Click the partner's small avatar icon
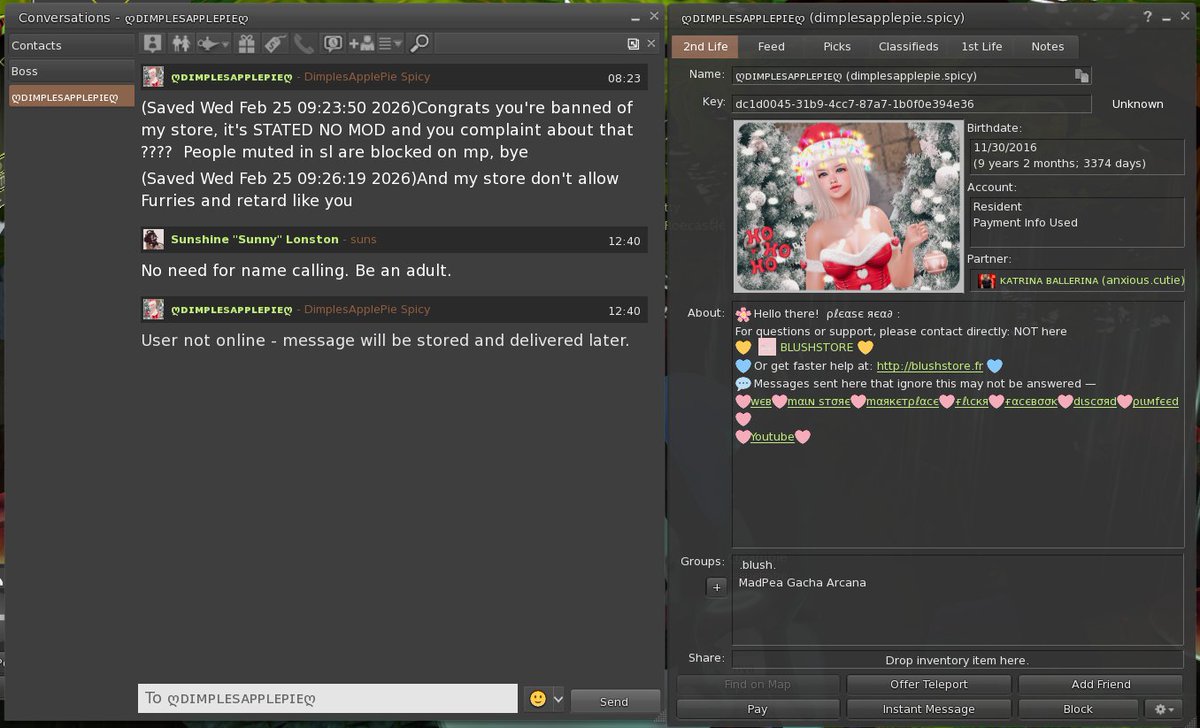 click(x=987, y=281)
